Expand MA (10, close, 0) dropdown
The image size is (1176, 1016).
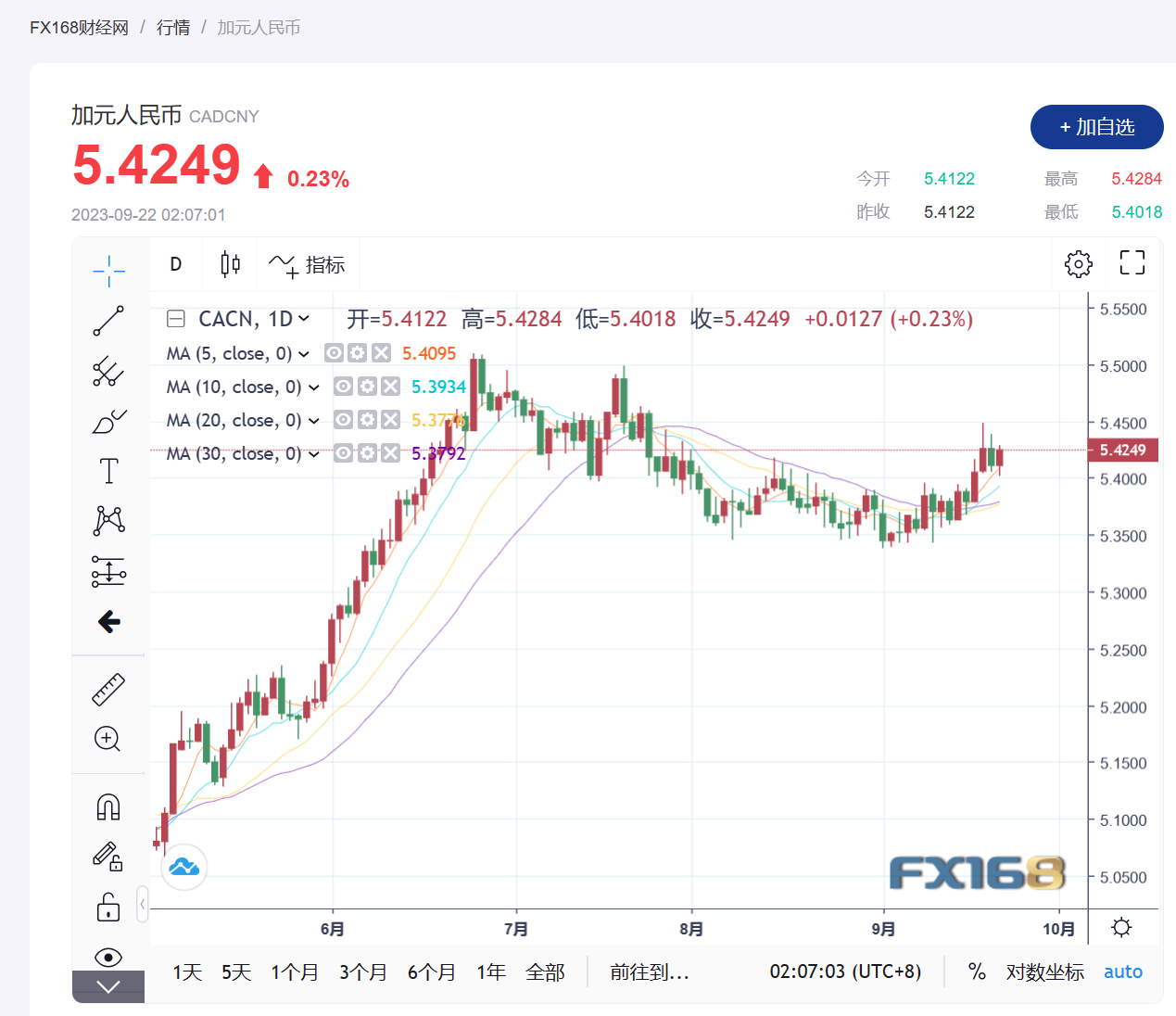pos(314,387)
